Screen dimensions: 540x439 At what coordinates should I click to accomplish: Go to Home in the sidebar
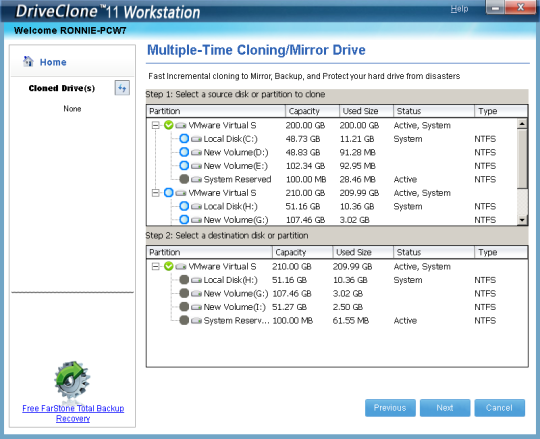(x=53, y=62)
